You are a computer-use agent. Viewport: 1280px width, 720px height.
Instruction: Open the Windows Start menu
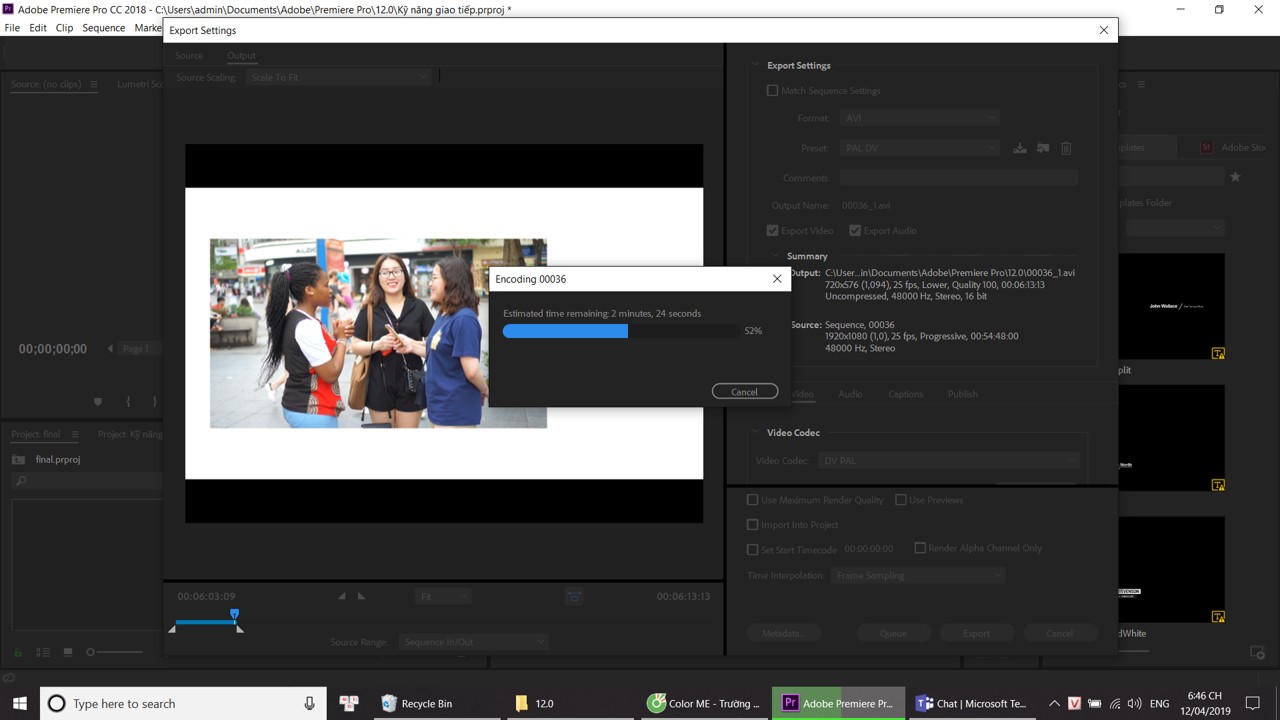(19, 704)
